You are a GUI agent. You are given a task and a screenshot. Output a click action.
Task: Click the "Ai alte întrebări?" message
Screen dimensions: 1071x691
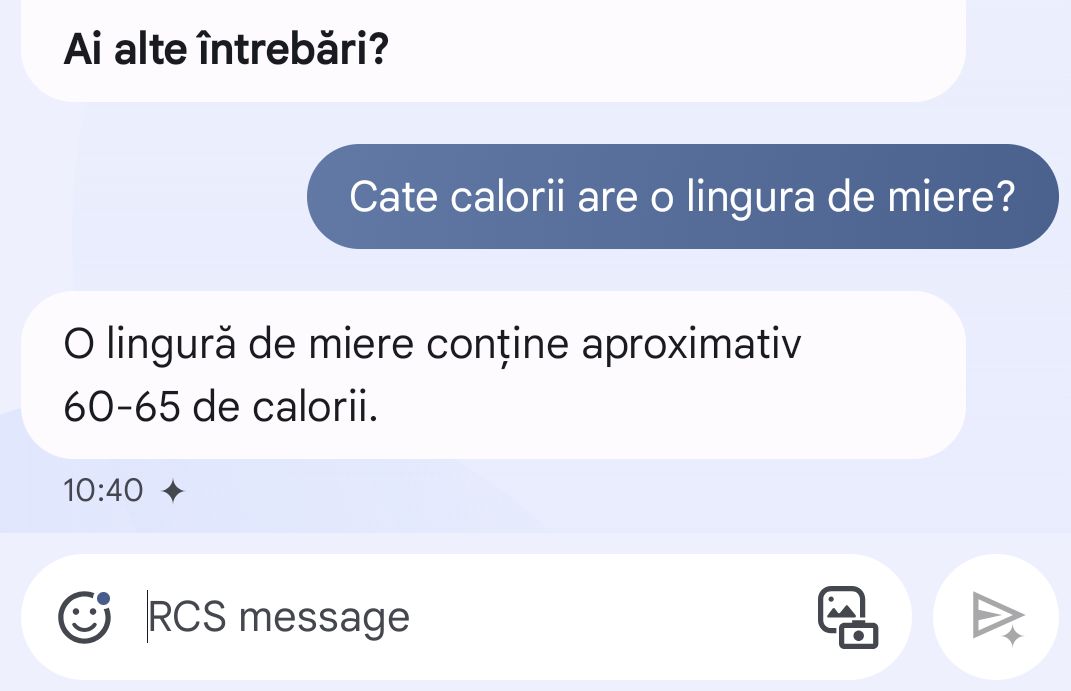[x=226, y=47]
